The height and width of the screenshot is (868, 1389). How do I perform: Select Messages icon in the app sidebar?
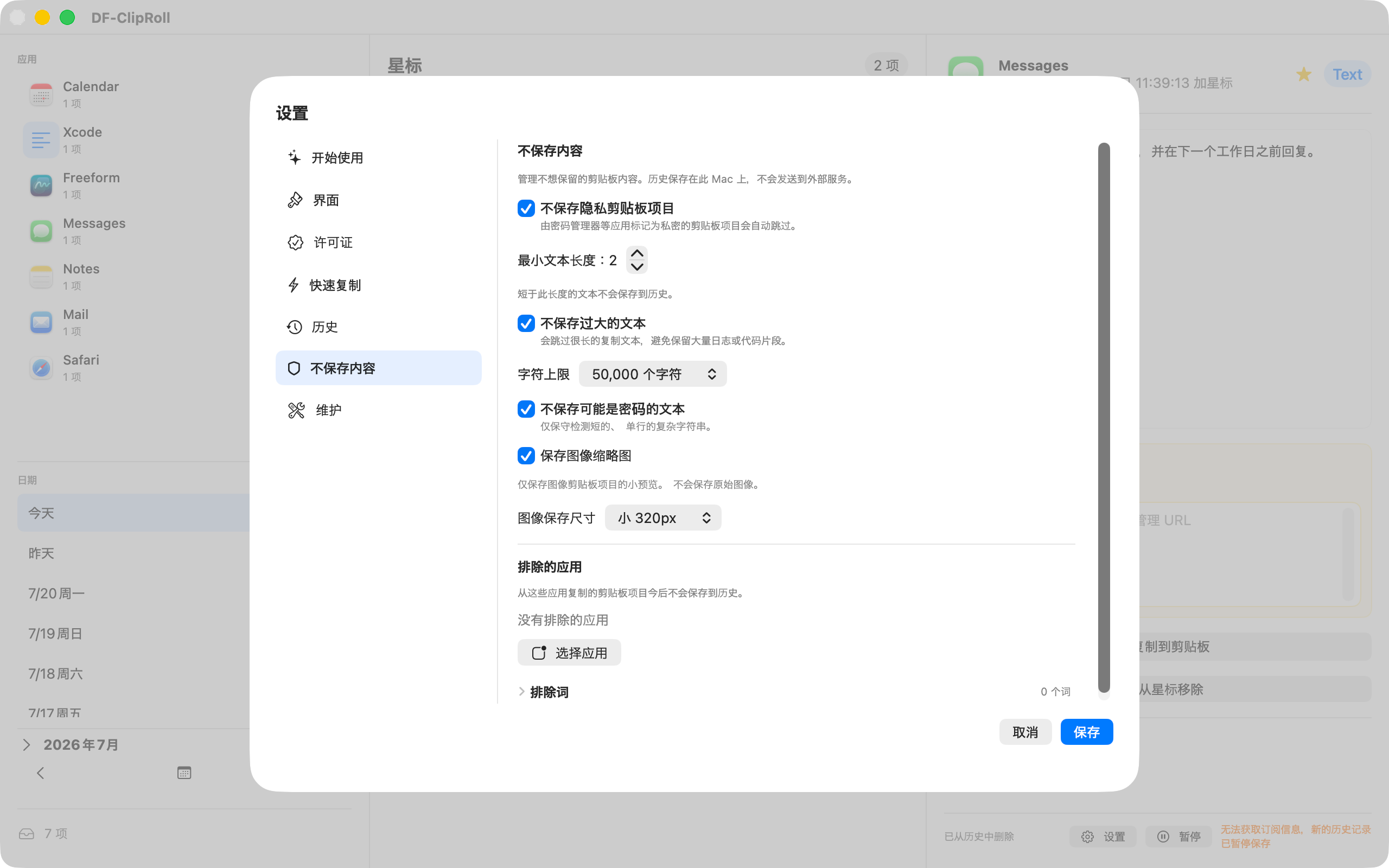(x=41, y=231)
